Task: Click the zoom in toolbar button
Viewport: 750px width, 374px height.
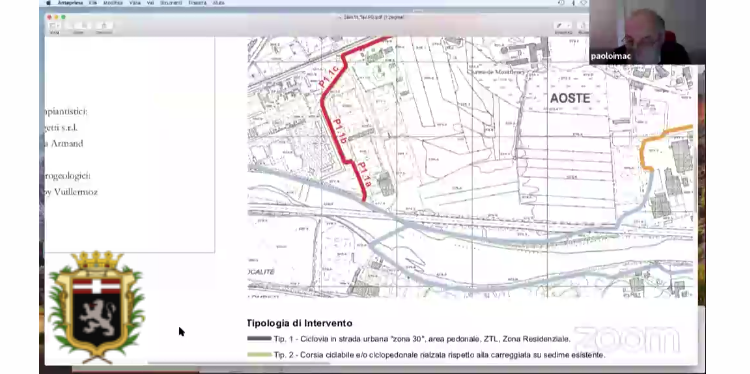Action: pos(85,25)
